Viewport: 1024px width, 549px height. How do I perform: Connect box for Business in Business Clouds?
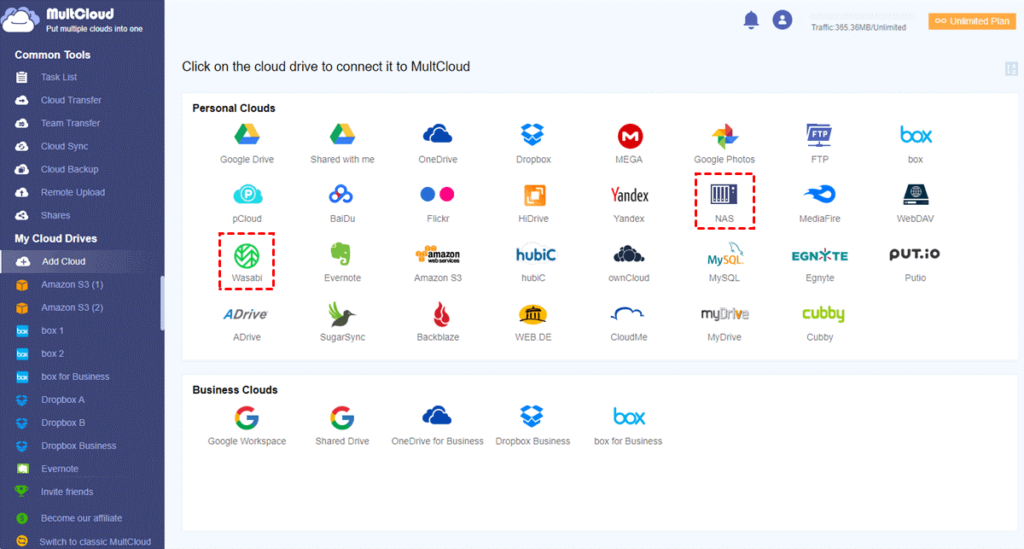[x=628, y=426]
